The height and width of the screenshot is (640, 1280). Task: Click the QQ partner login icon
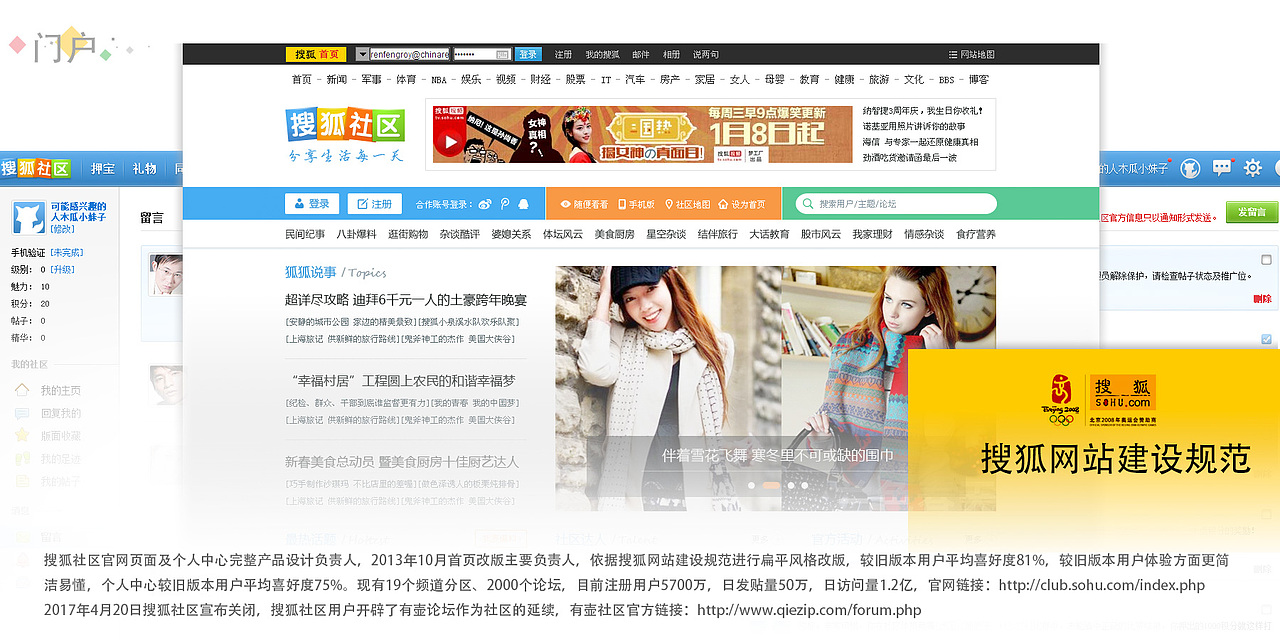[x=523, y=204]
